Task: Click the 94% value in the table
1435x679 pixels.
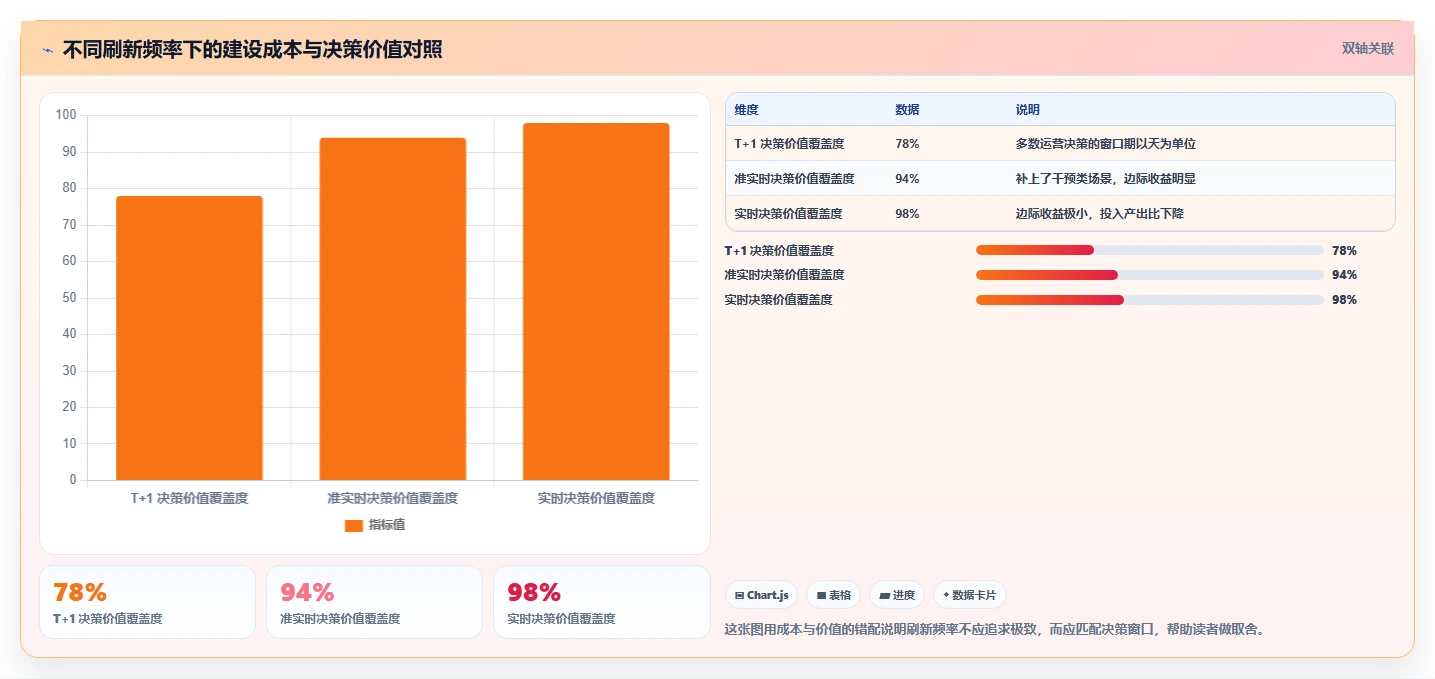Action: point(907,179)
